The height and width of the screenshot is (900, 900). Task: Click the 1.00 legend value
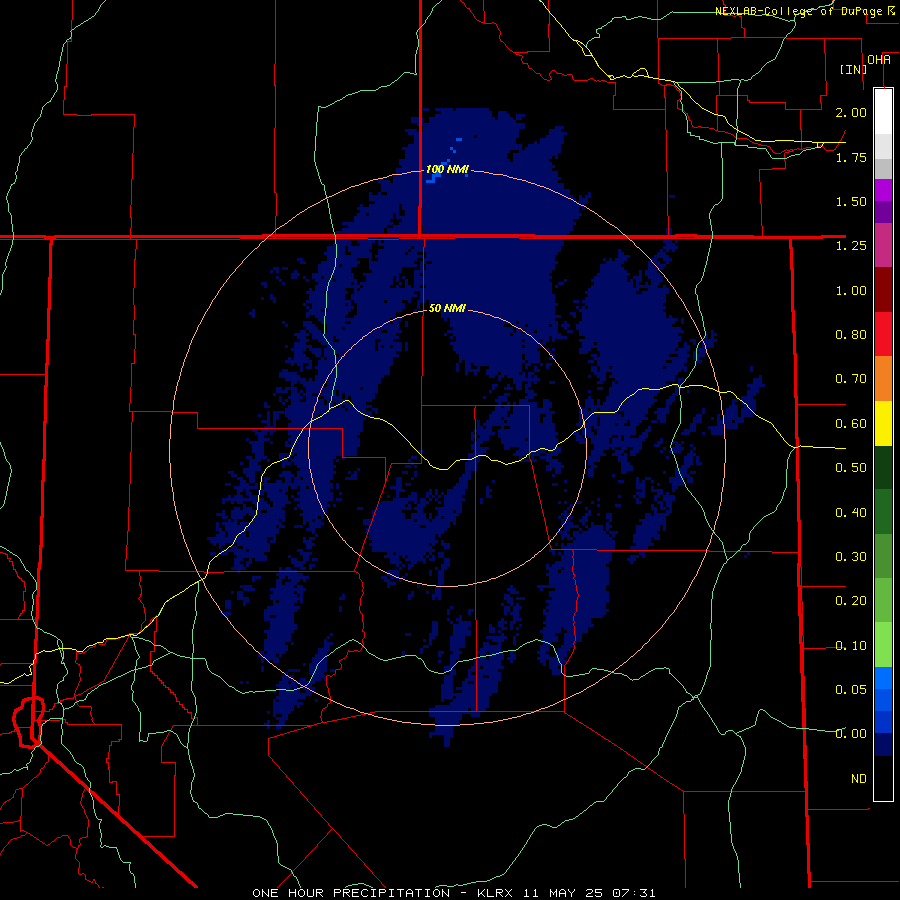pos(851,290)
